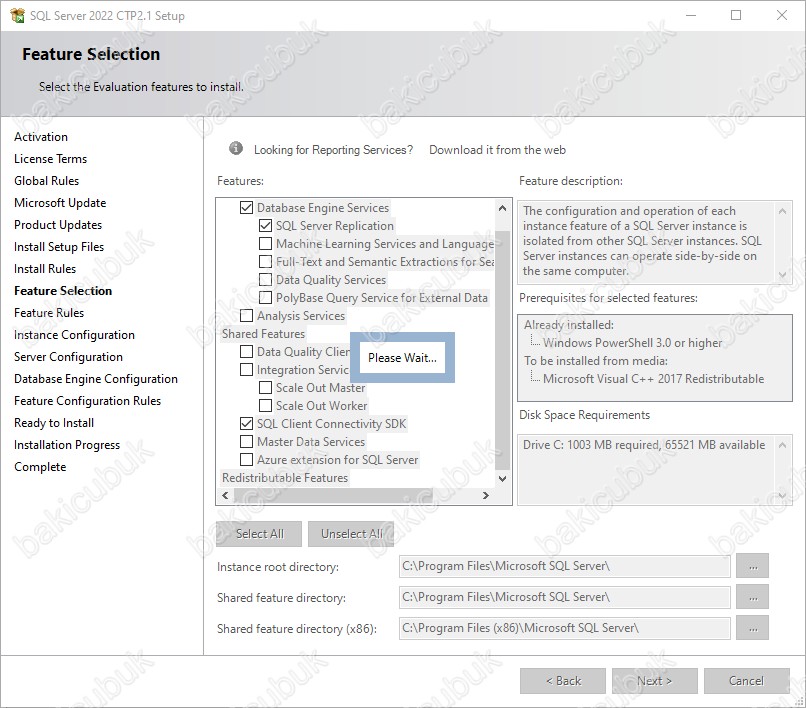Select the Activation step in the sidebar
The width and height of the screenshot is (806, 708).
(41, 137)
